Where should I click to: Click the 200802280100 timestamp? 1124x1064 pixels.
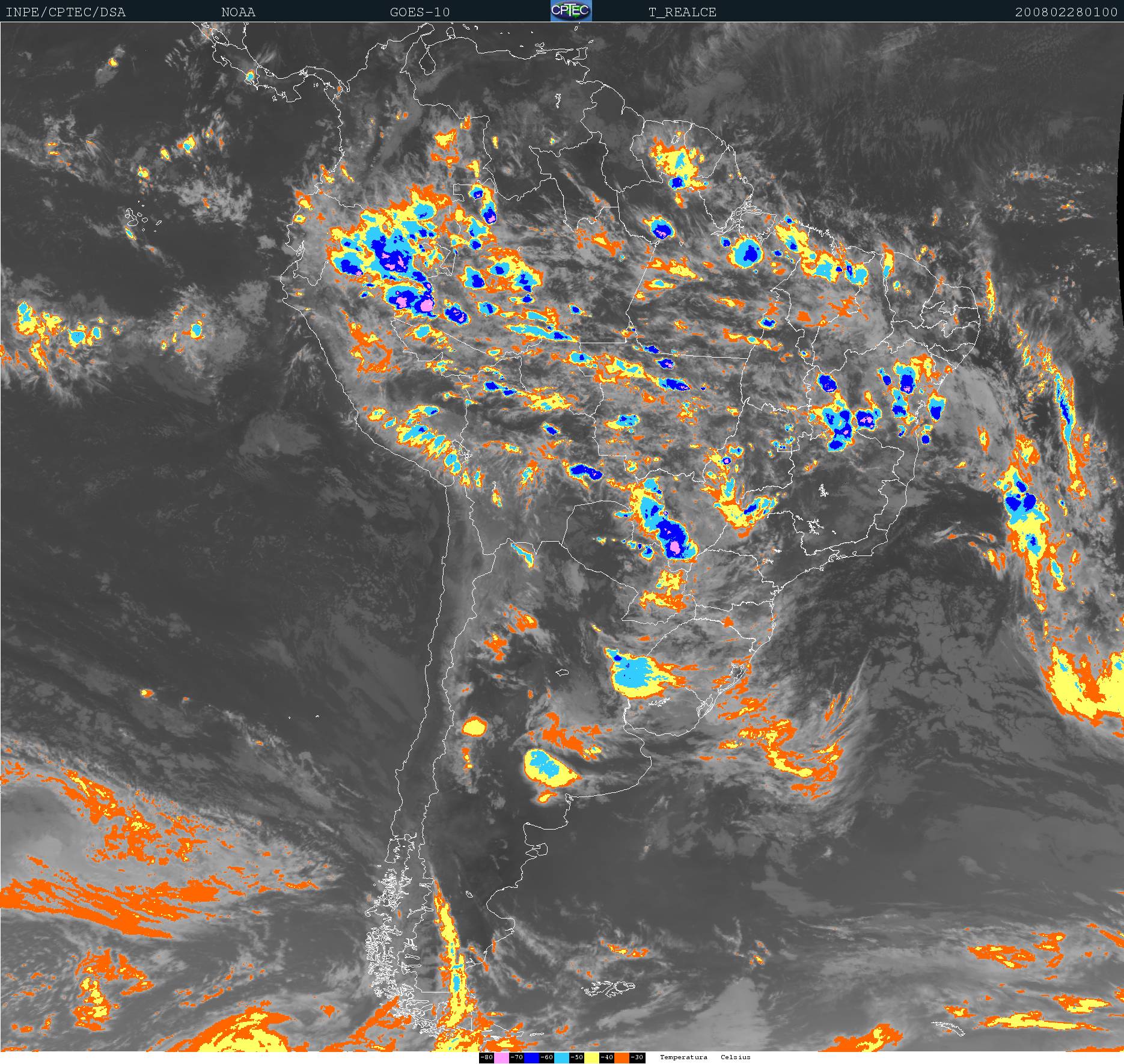[x=1066, y=13]
